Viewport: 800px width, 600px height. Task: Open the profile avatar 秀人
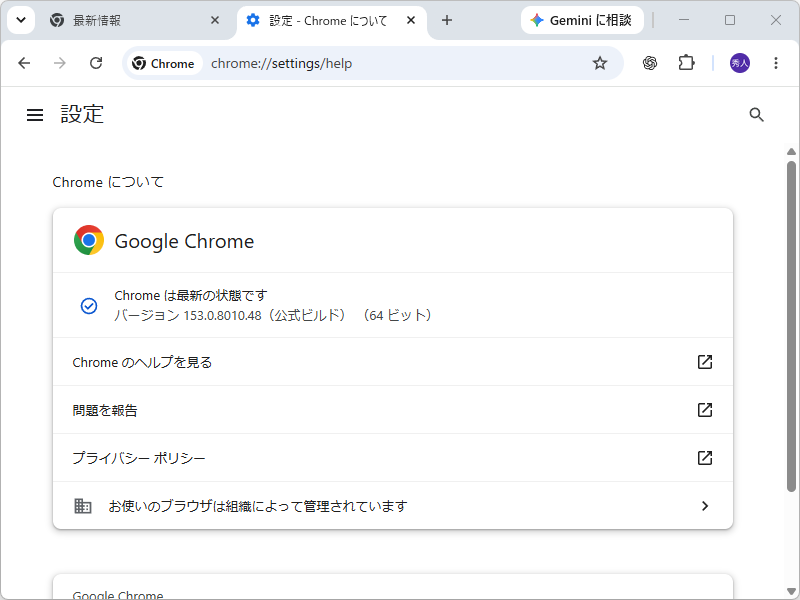740,63
